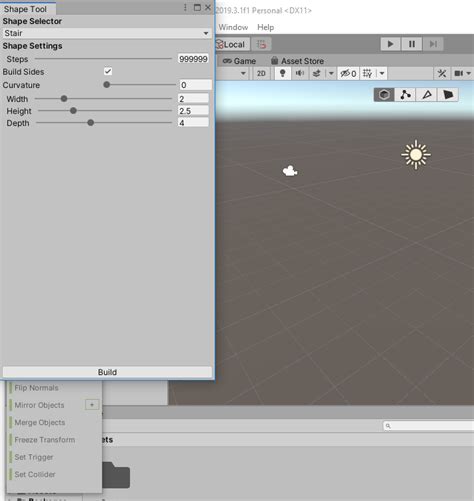Click Flip Normals in ProBuilder panel
The width and height of the screenshot is (474, 501).
(x=36, y=388)
